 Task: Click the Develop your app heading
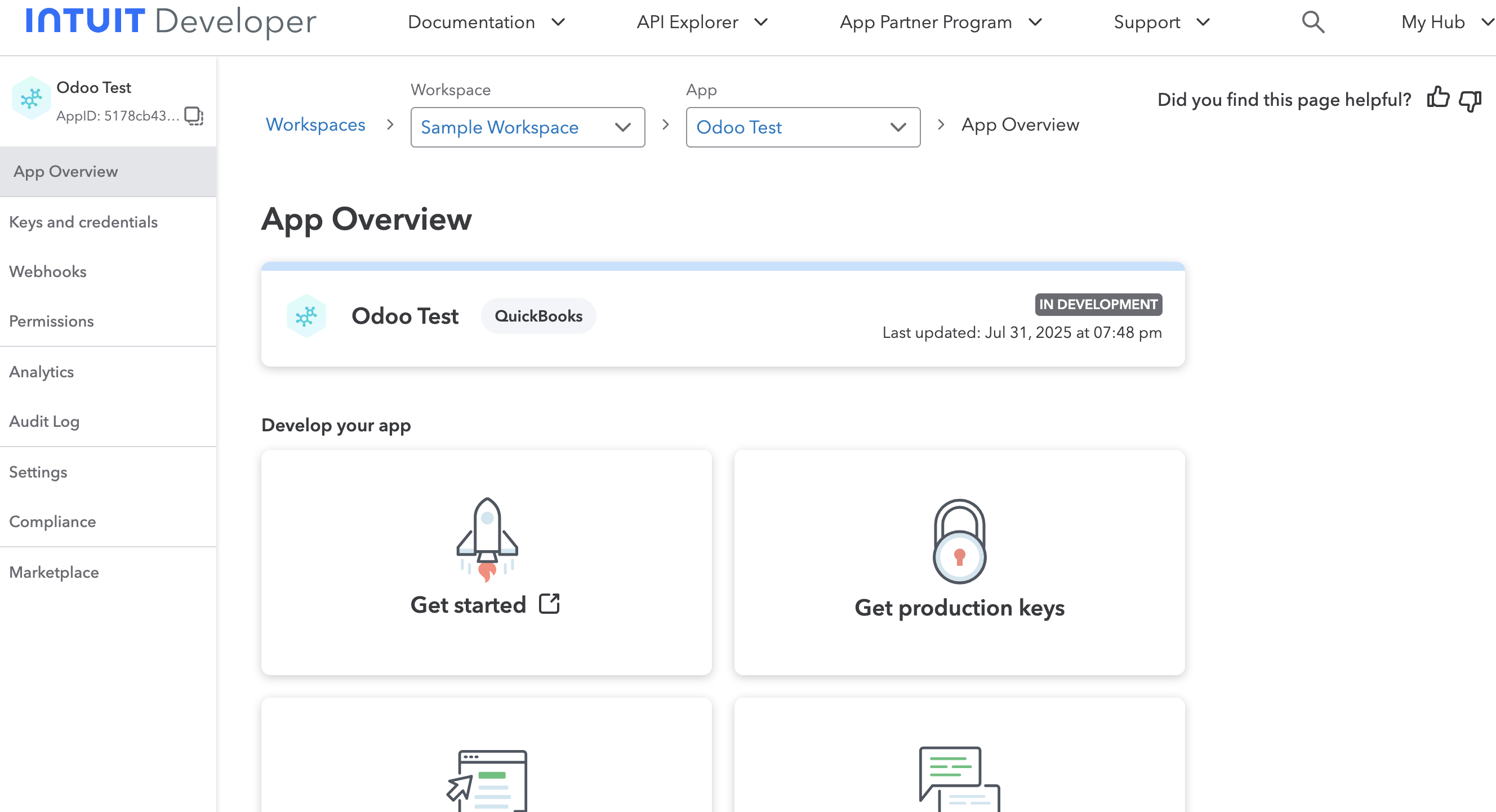coord(336,425)
